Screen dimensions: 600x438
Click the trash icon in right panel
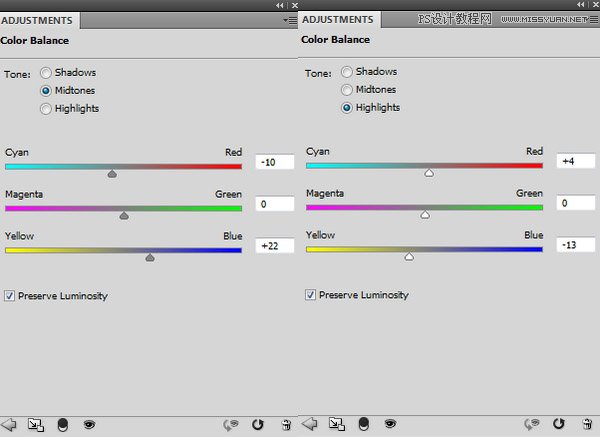click(585, 424)
